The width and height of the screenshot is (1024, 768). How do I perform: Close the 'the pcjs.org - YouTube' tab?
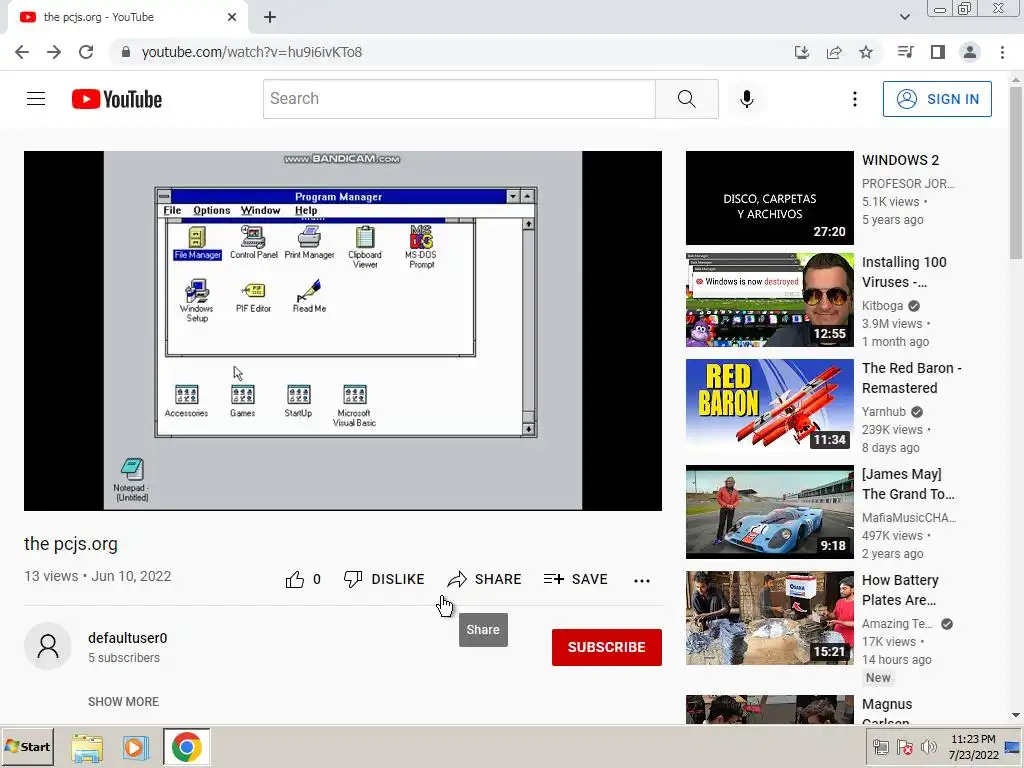pos(232,17)
